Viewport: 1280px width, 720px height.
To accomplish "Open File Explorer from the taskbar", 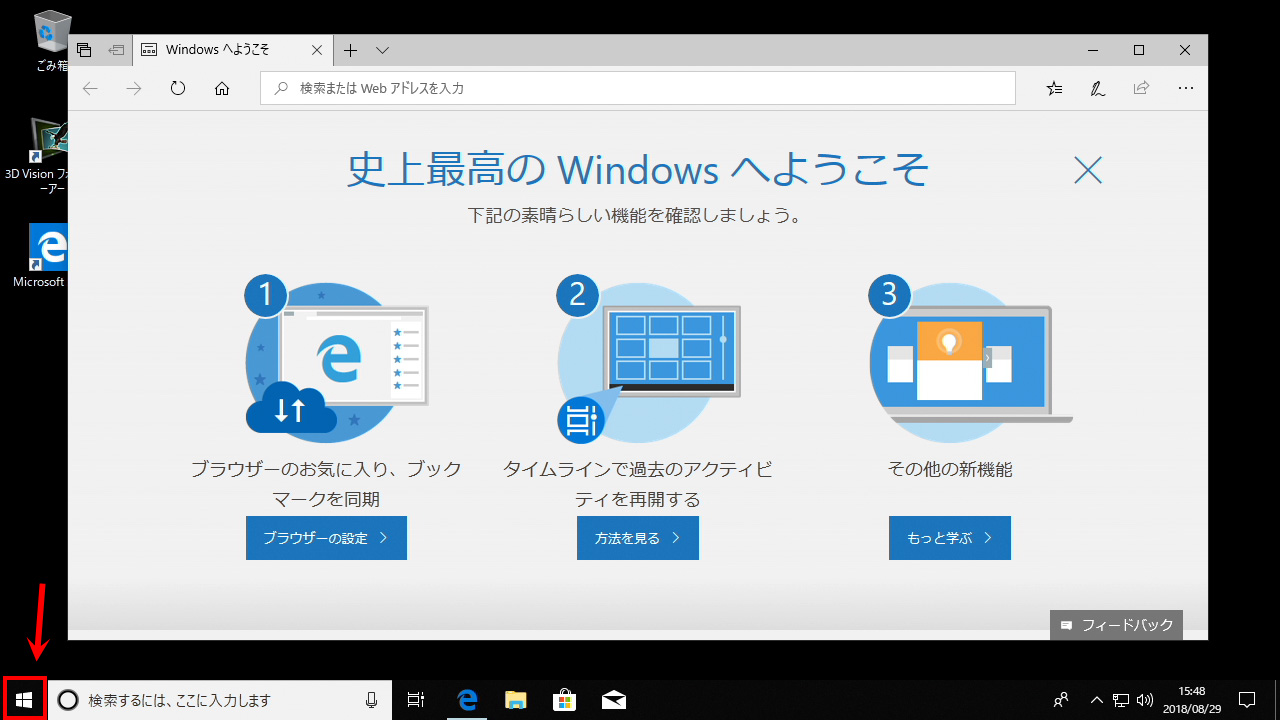I will click(x=515, y=700).
